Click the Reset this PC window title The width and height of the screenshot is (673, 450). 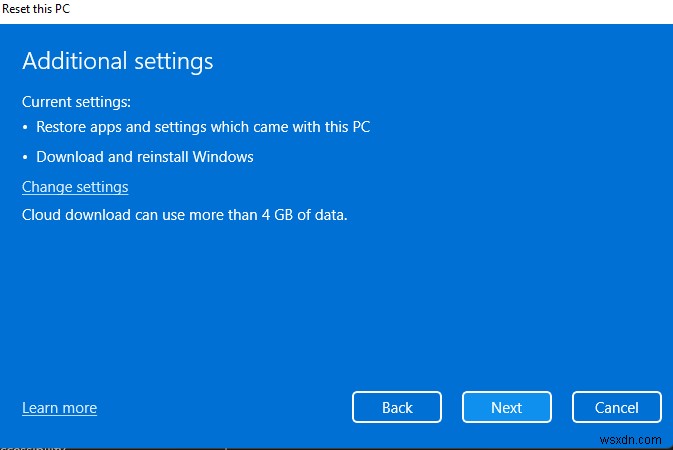[x=37, y=8]
